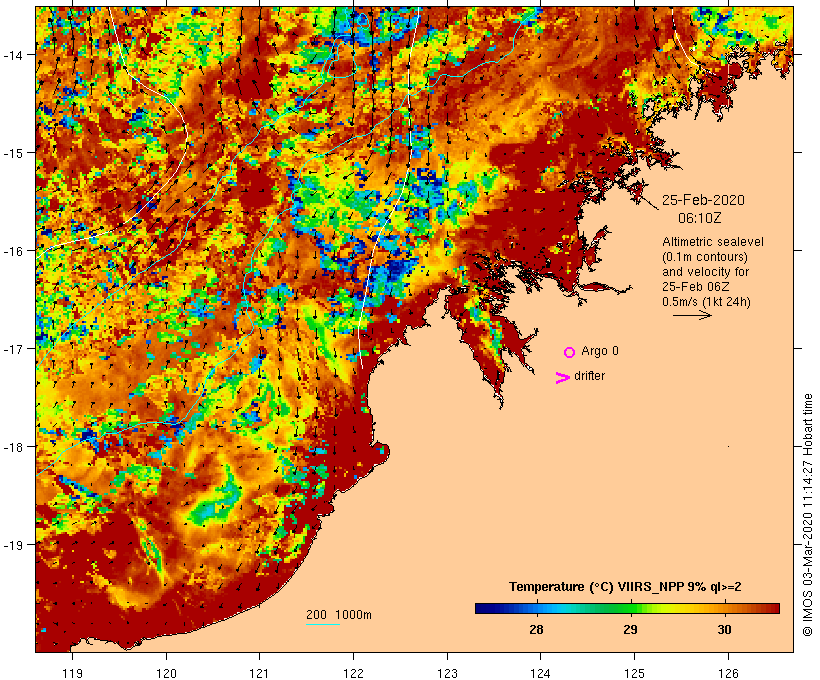Click the latitude label '-19'
Screen dimensions: 820x680
click(x=13, y=545)
